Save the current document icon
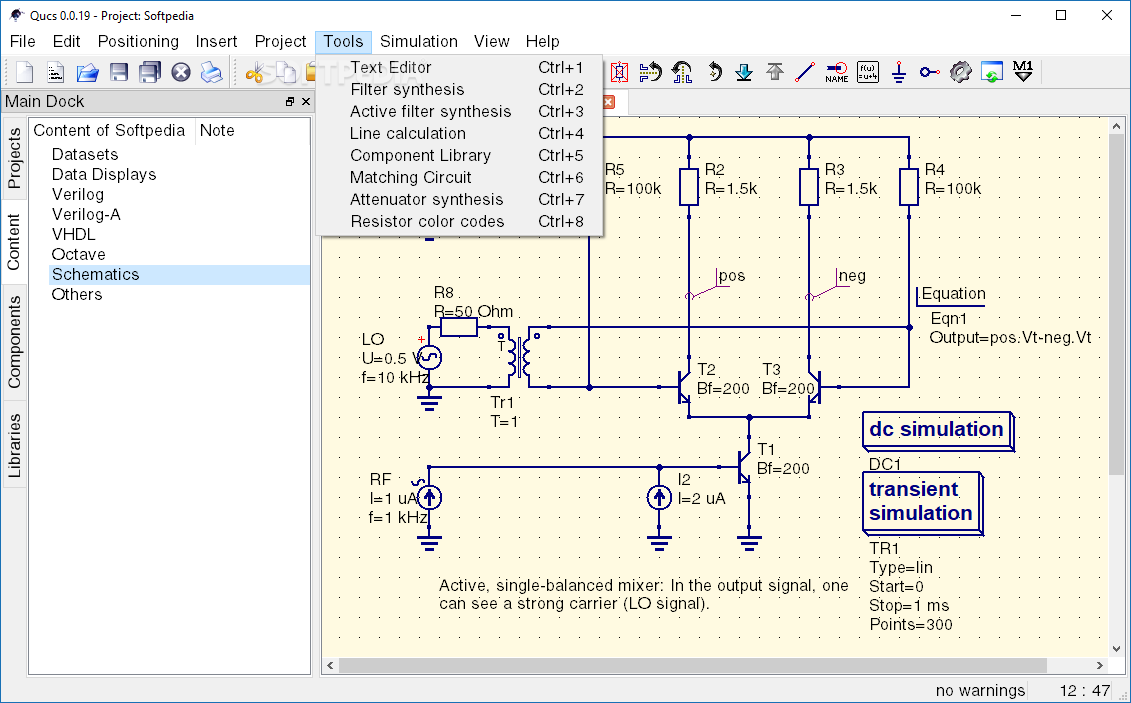 (x=119, y=72)
